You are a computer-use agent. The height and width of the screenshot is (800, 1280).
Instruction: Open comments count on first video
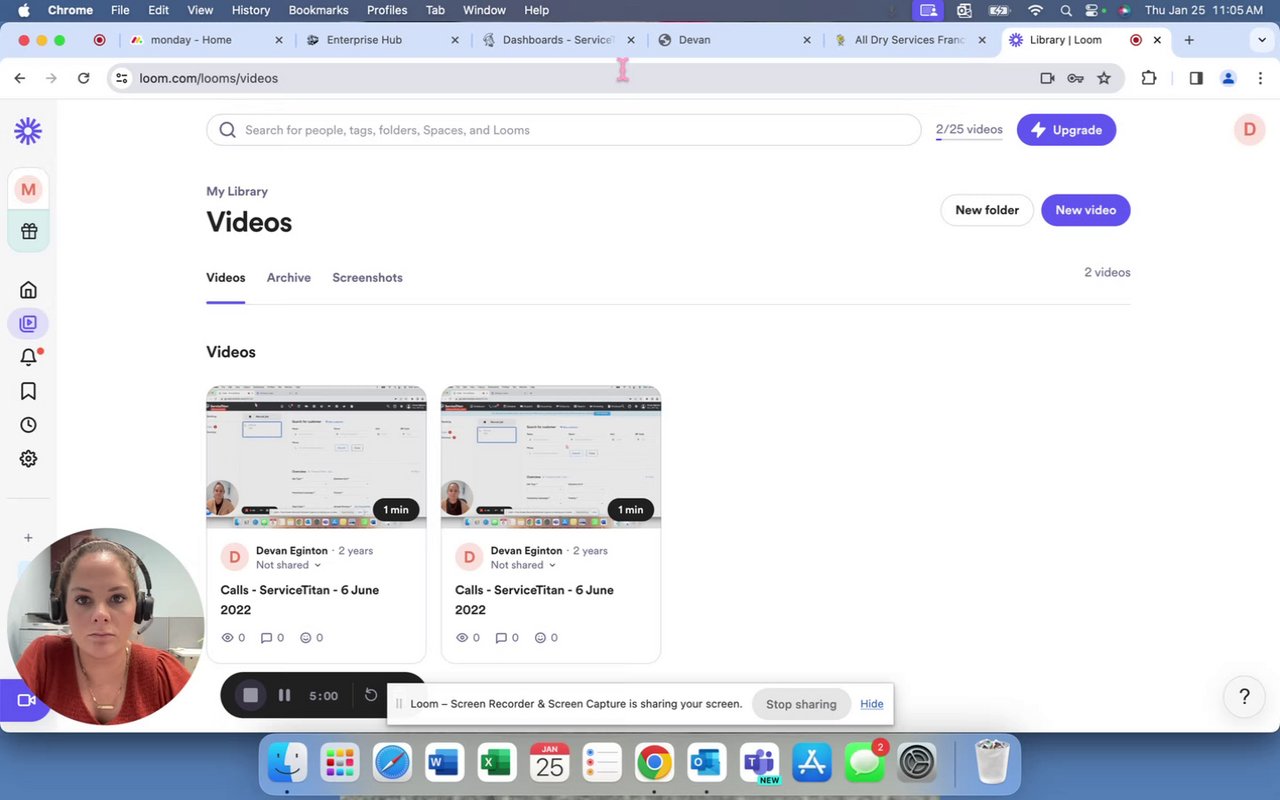coord(272,638)
